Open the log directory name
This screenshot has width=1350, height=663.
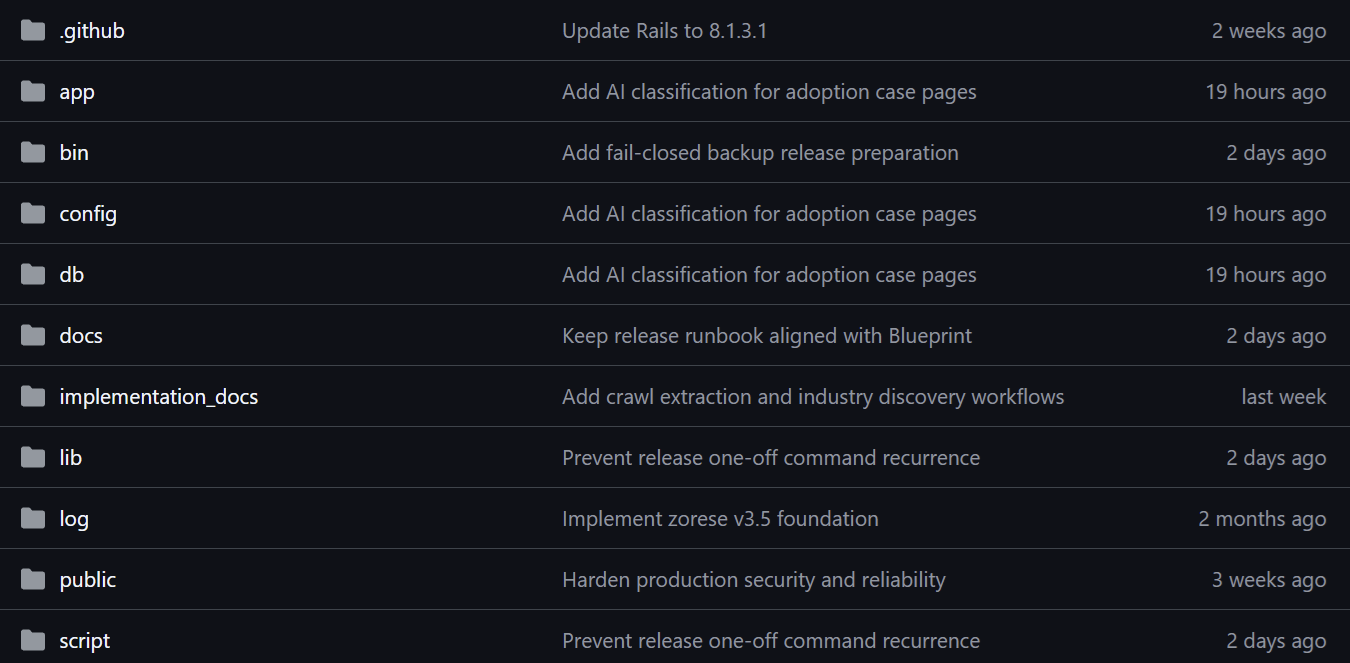tap(74, 519)
